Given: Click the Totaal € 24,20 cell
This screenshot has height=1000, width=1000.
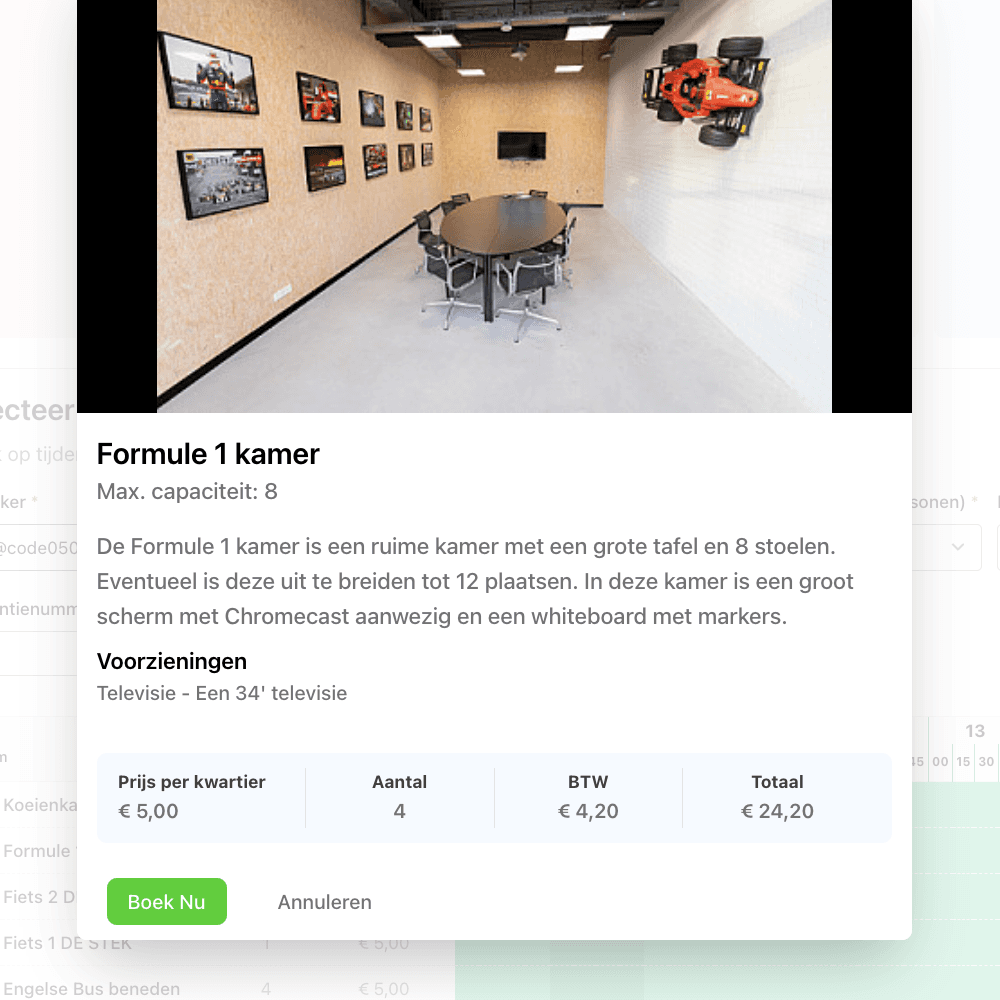Looking at the screenshot, I should click(777, 797).
